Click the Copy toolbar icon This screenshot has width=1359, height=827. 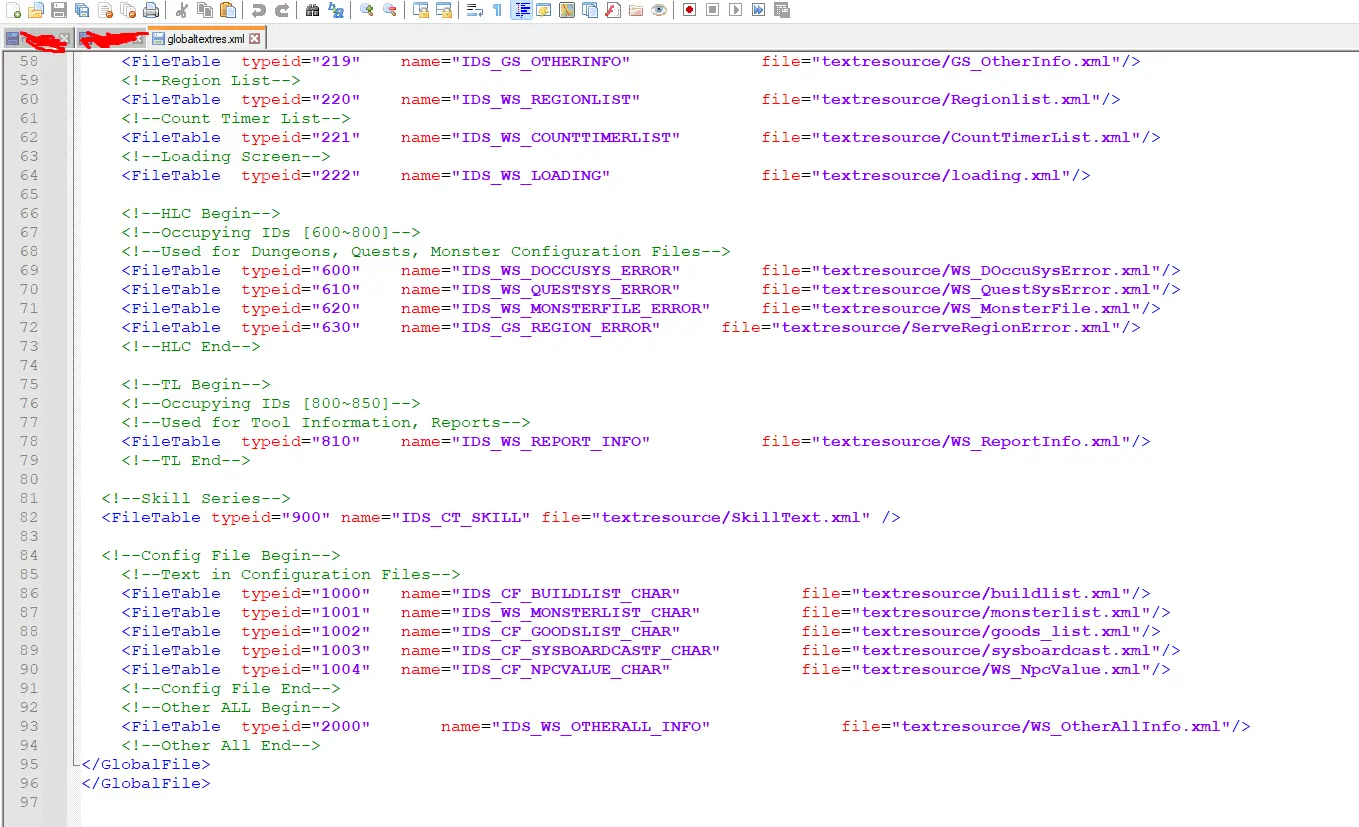(204, 10)
